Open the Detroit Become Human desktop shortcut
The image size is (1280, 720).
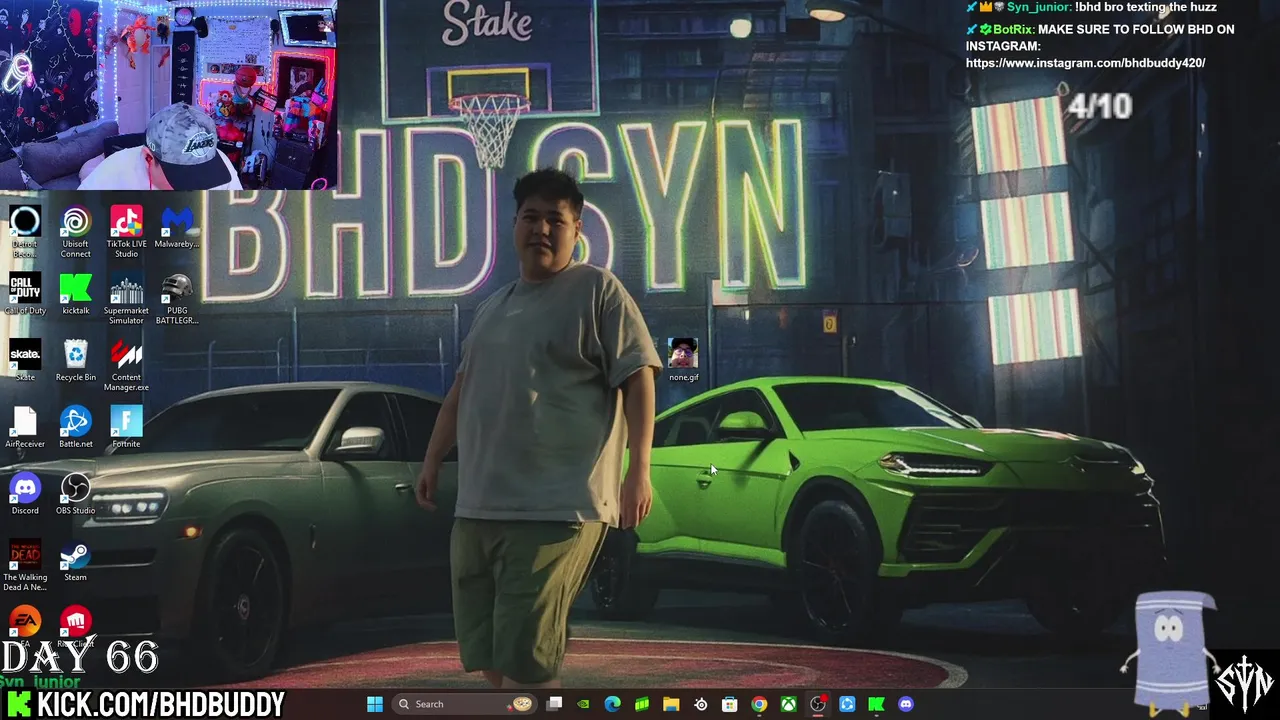[25, 229]
